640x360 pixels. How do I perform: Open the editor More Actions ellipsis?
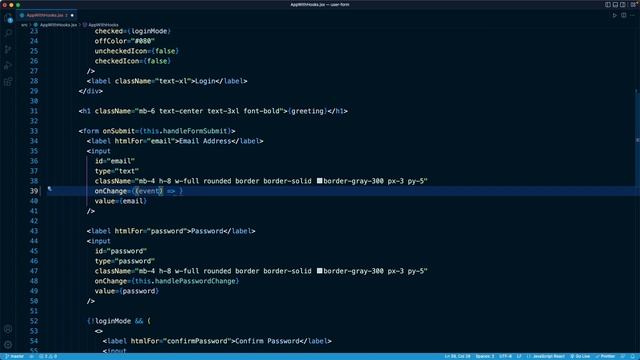[x=633, y=15]
